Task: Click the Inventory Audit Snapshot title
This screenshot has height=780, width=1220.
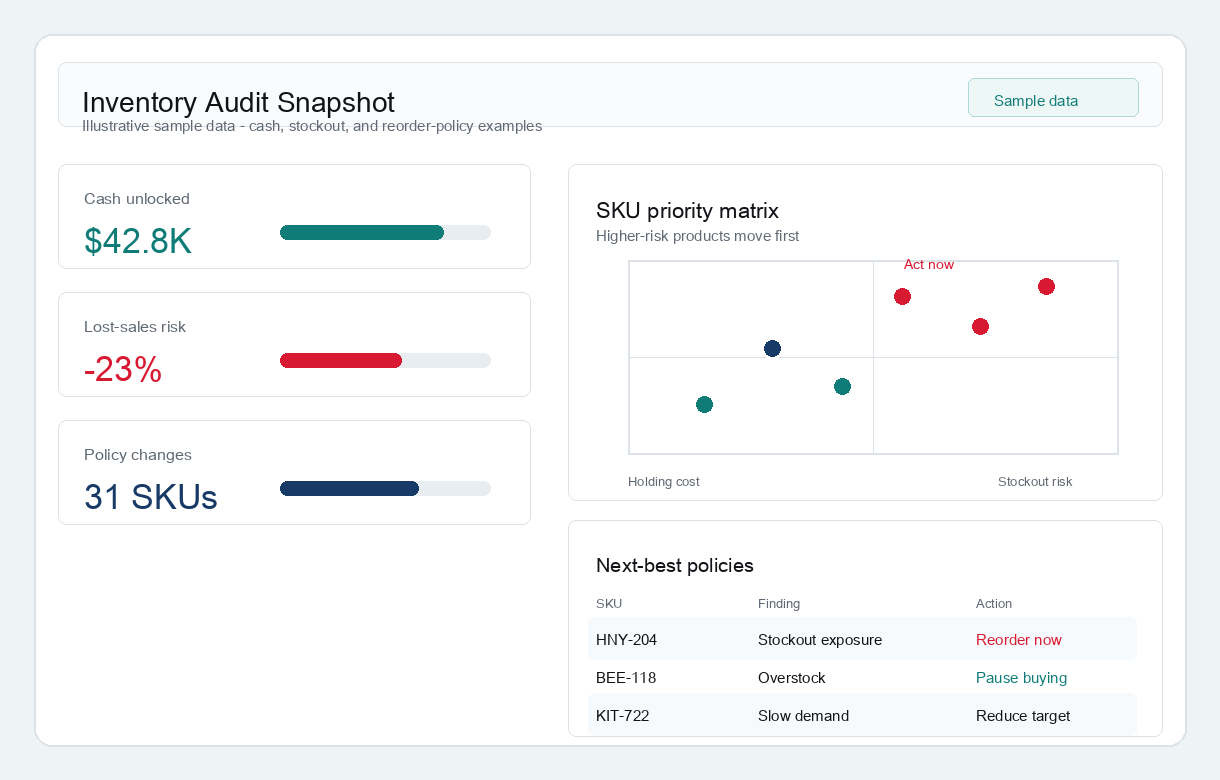Action: [238, 102]
